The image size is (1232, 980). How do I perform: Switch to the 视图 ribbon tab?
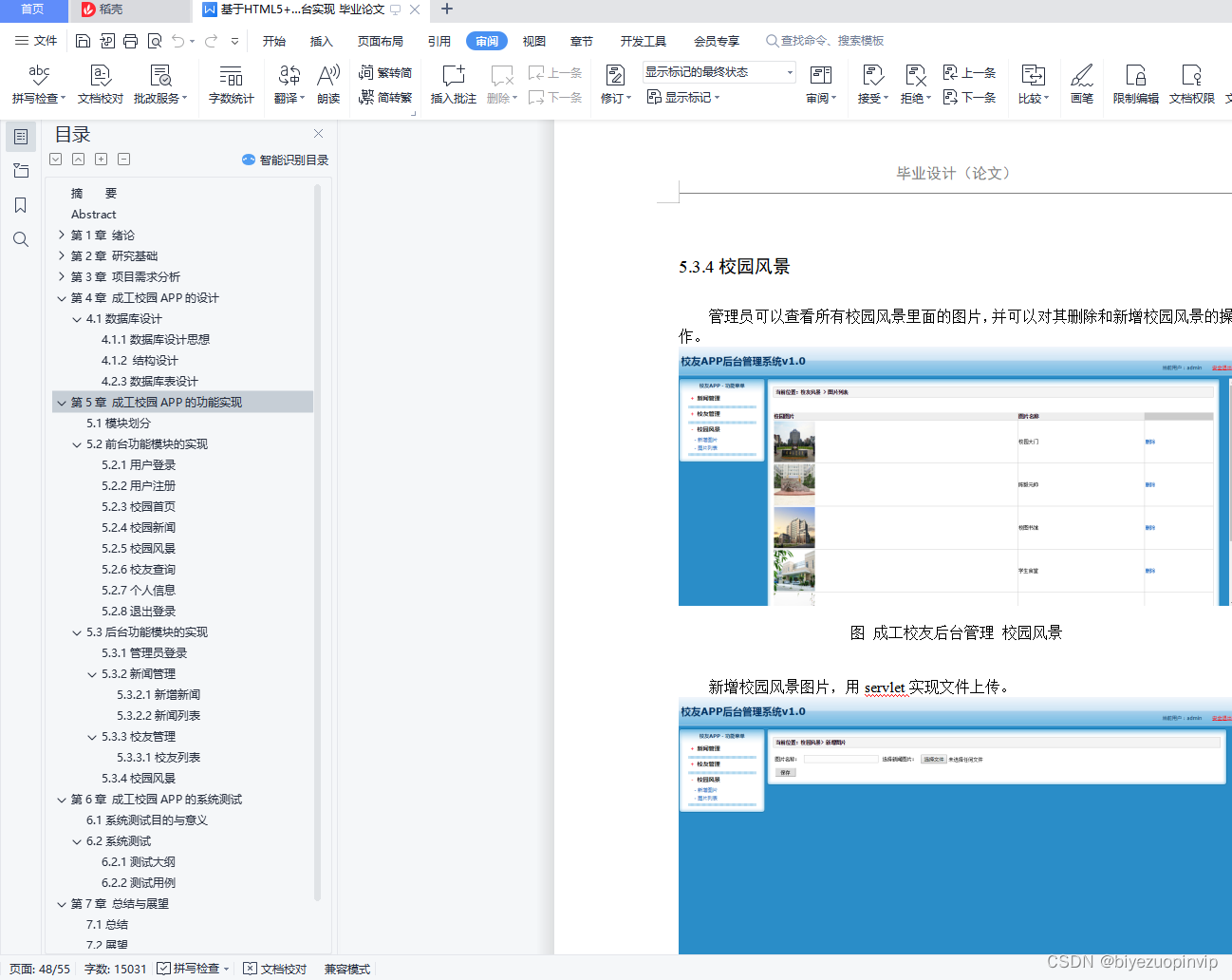[x=533, y=41]
